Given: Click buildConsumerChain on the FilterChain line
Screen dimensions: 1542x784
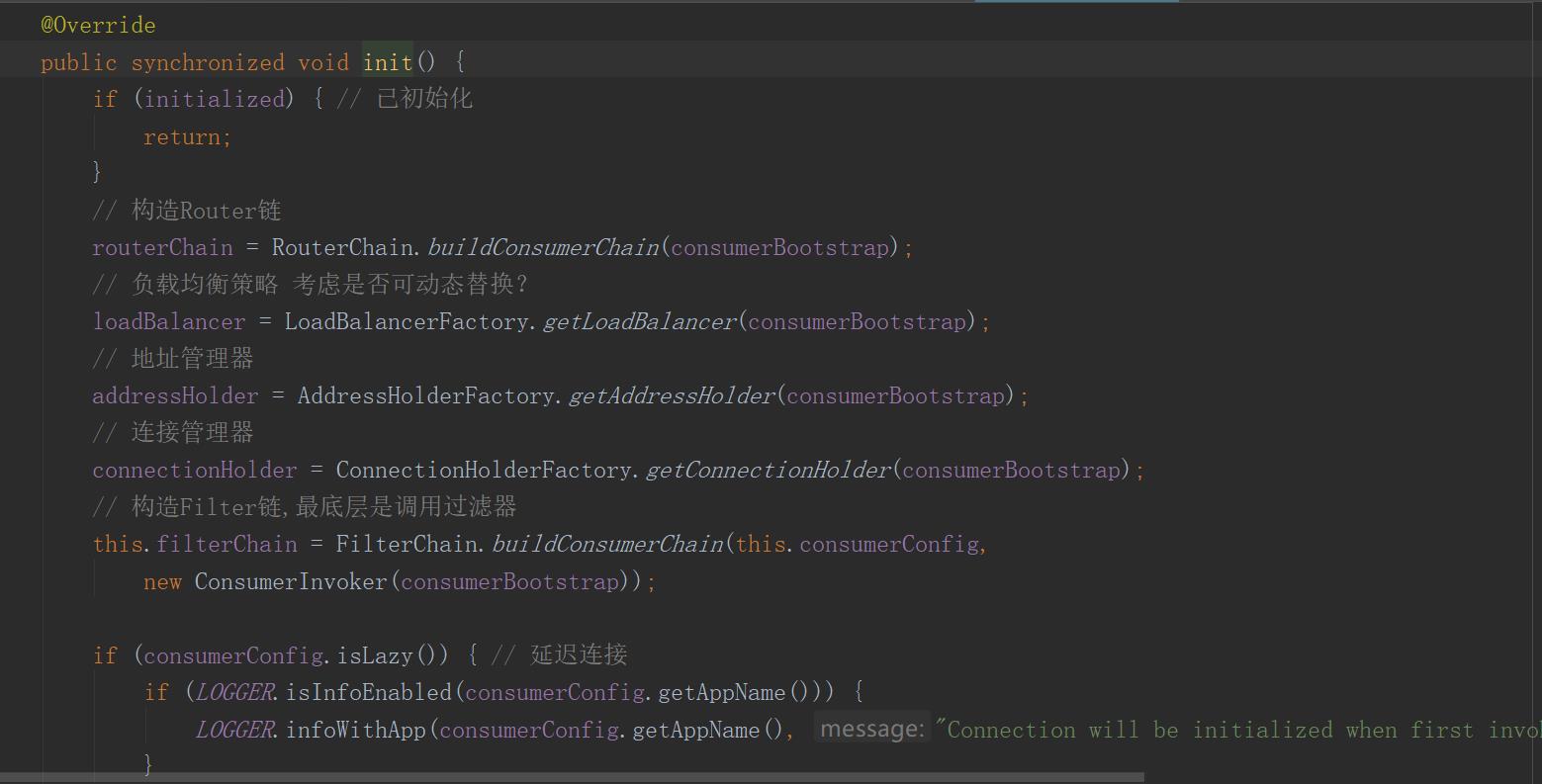Looking at the screenshot, I should coord(607,544).
